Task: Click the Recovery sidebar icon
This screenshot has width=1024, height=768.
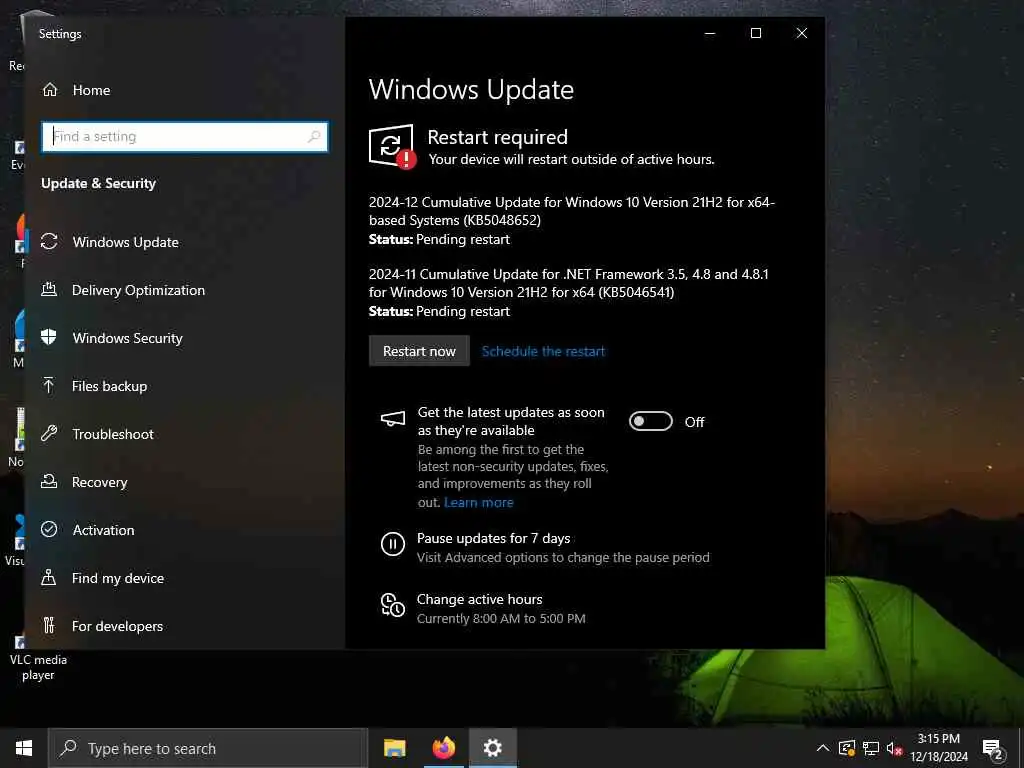Action: [49, 481]
